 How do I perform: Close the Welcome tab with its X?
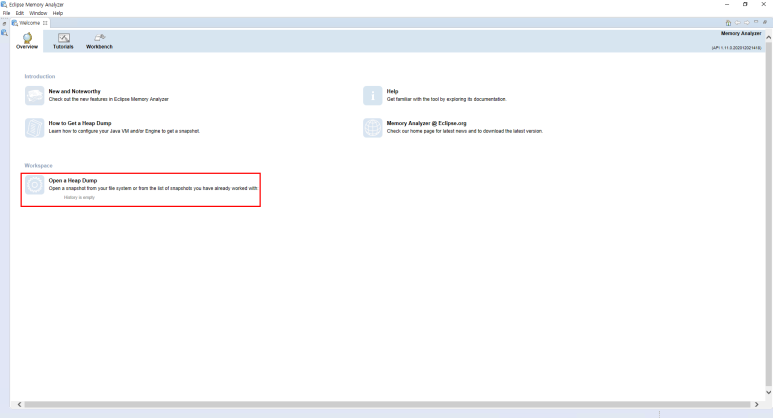pyautogui.click(x=45, y=23)
